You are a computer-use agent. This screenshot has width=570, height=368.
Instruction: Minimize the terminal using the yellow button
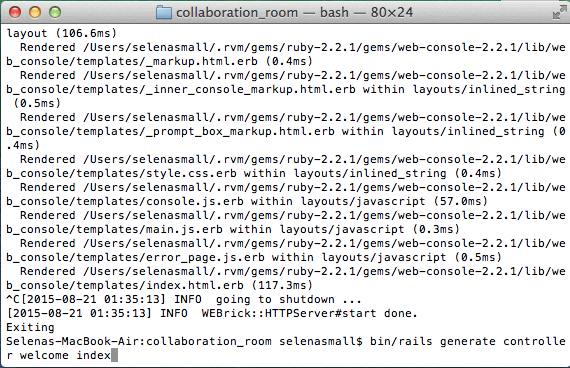(x=35, y=12)
